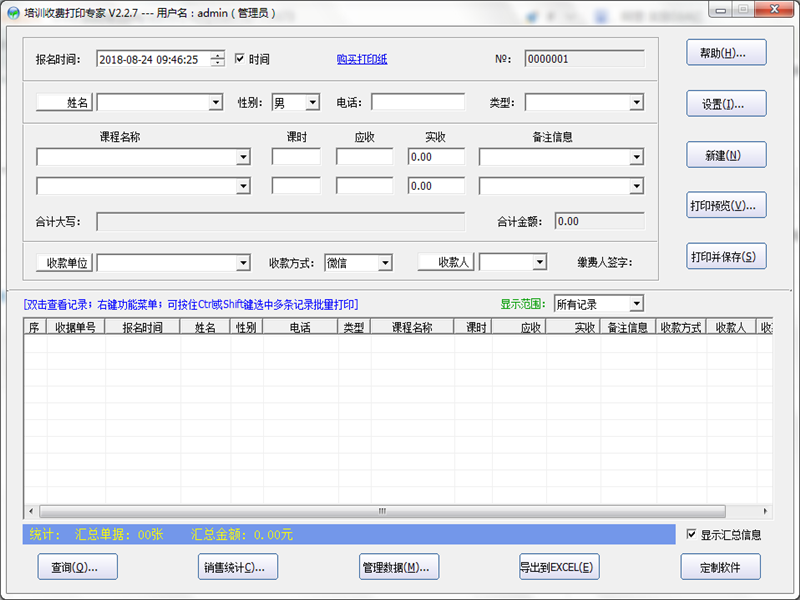
Task: Click the first 课时 input field
Action: click(296, 157)
